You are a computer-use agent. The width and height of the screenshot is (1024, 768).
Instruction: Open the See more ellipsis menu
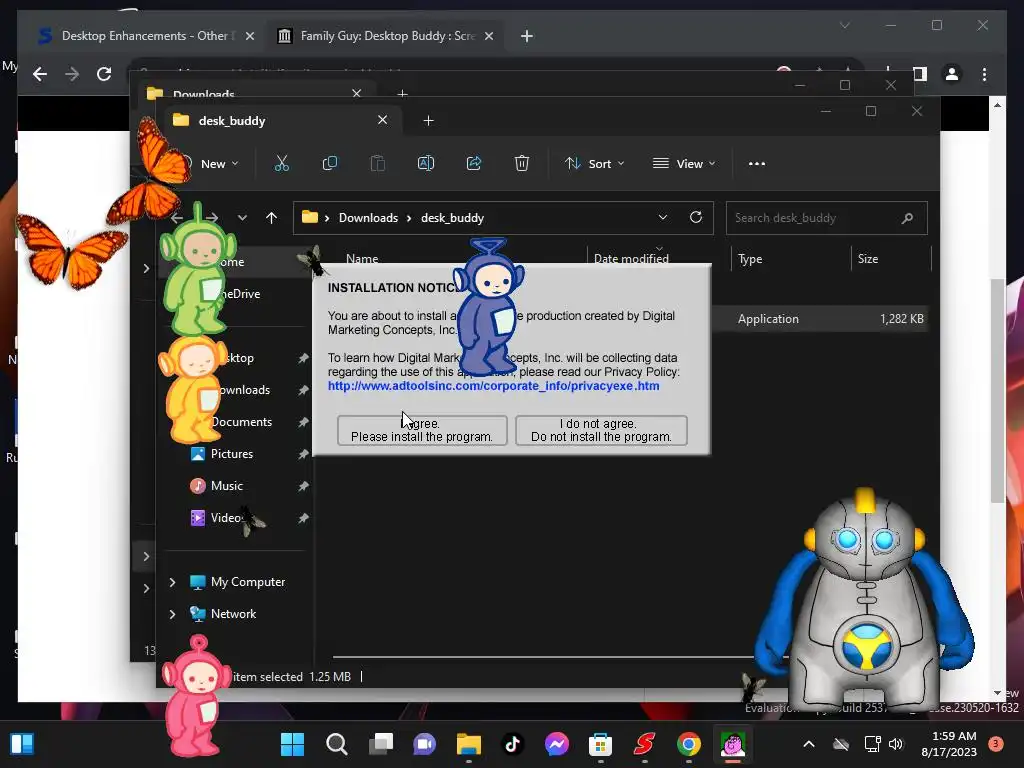pyautogui.click(x=757, y=164)
